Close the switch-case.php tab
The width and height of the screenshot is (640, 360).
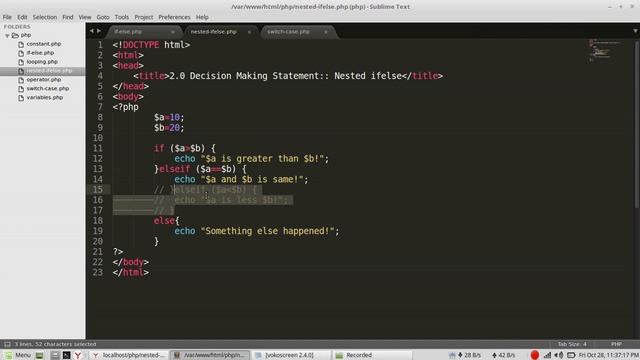pos(326,32)
